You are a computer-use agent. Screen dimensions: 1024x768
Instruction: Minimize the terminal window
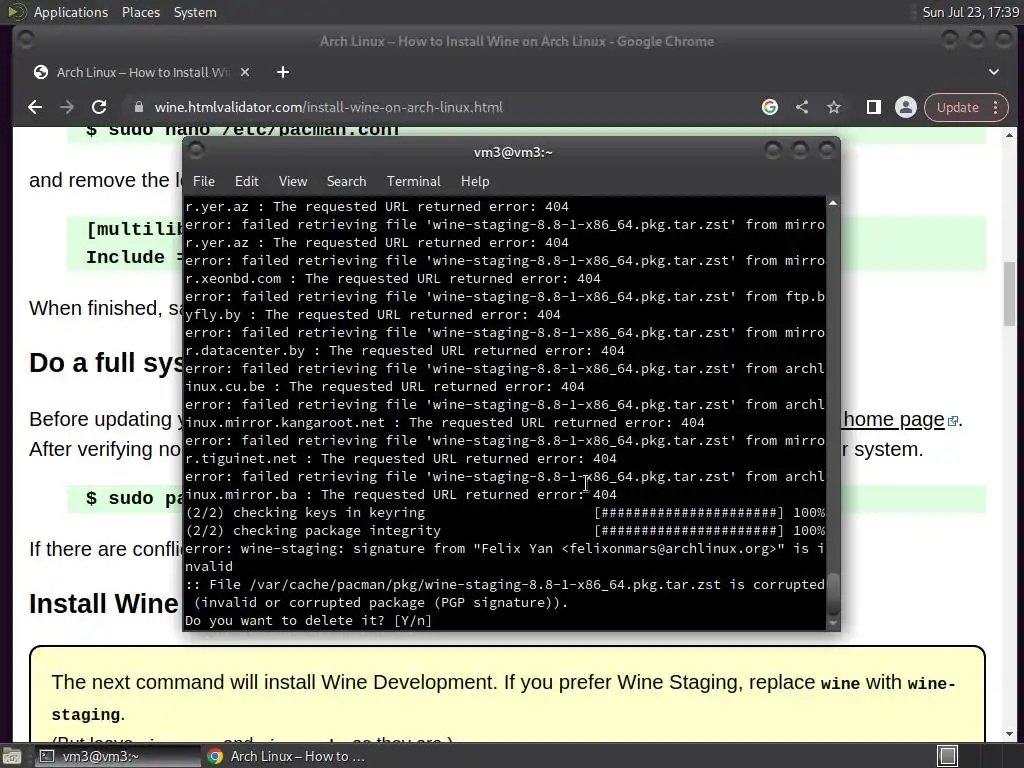coord(773,151)
